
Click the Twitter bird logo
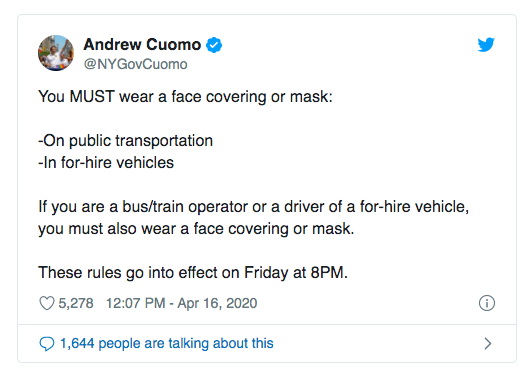coord(486,45)
